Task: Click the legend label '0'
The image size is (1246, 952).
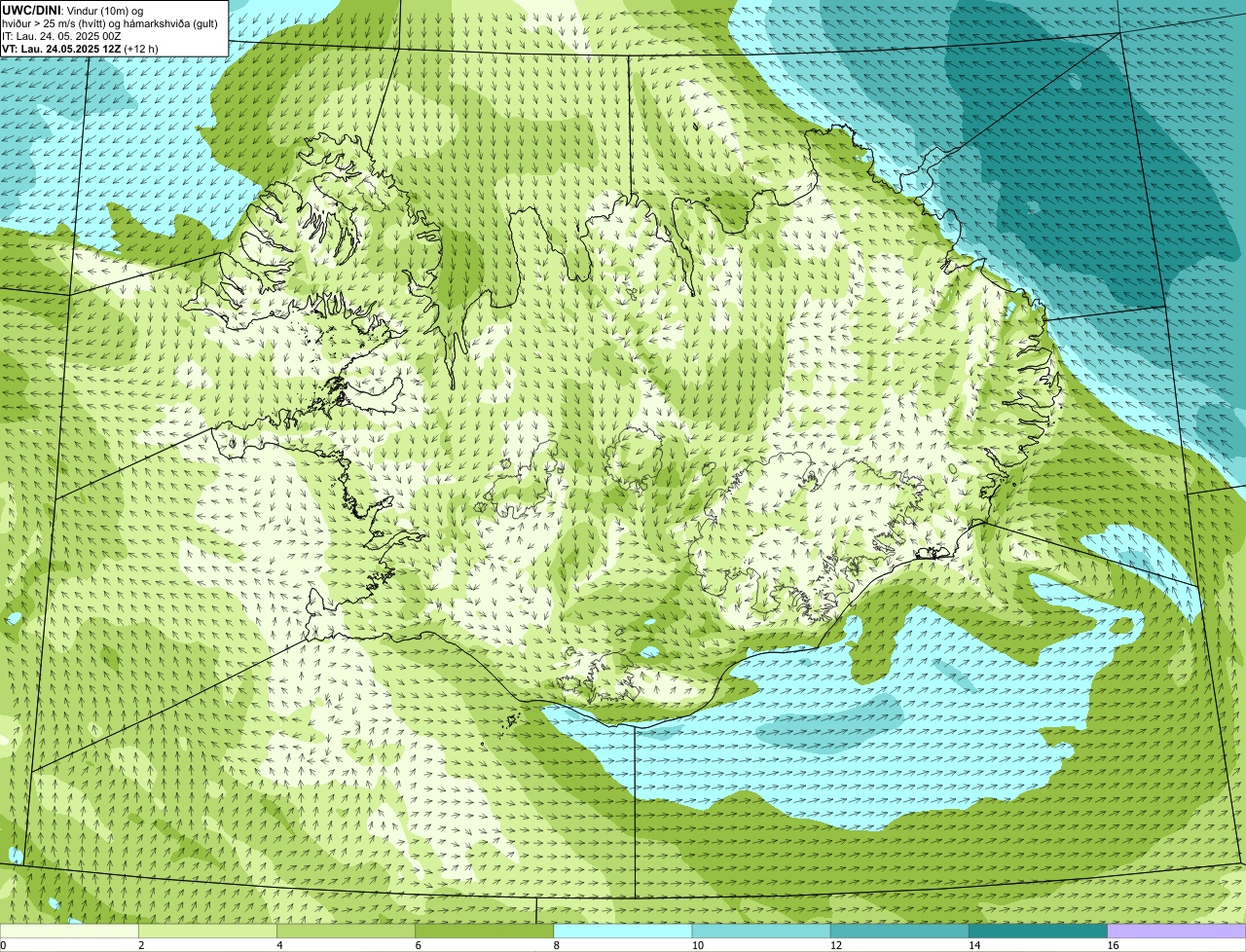Action: pyautogui.click(x=3, y=945)
